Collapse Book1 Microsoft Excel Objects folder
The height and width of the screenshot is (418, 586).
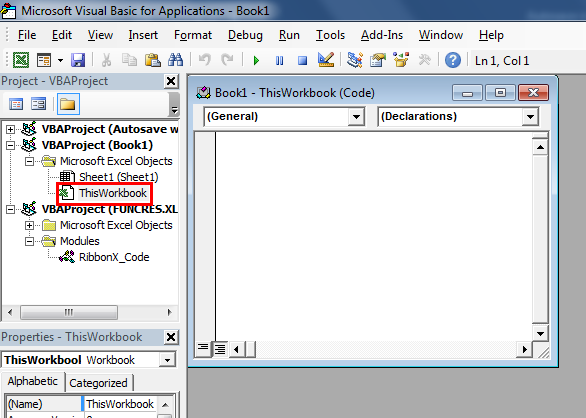point(29,162)
